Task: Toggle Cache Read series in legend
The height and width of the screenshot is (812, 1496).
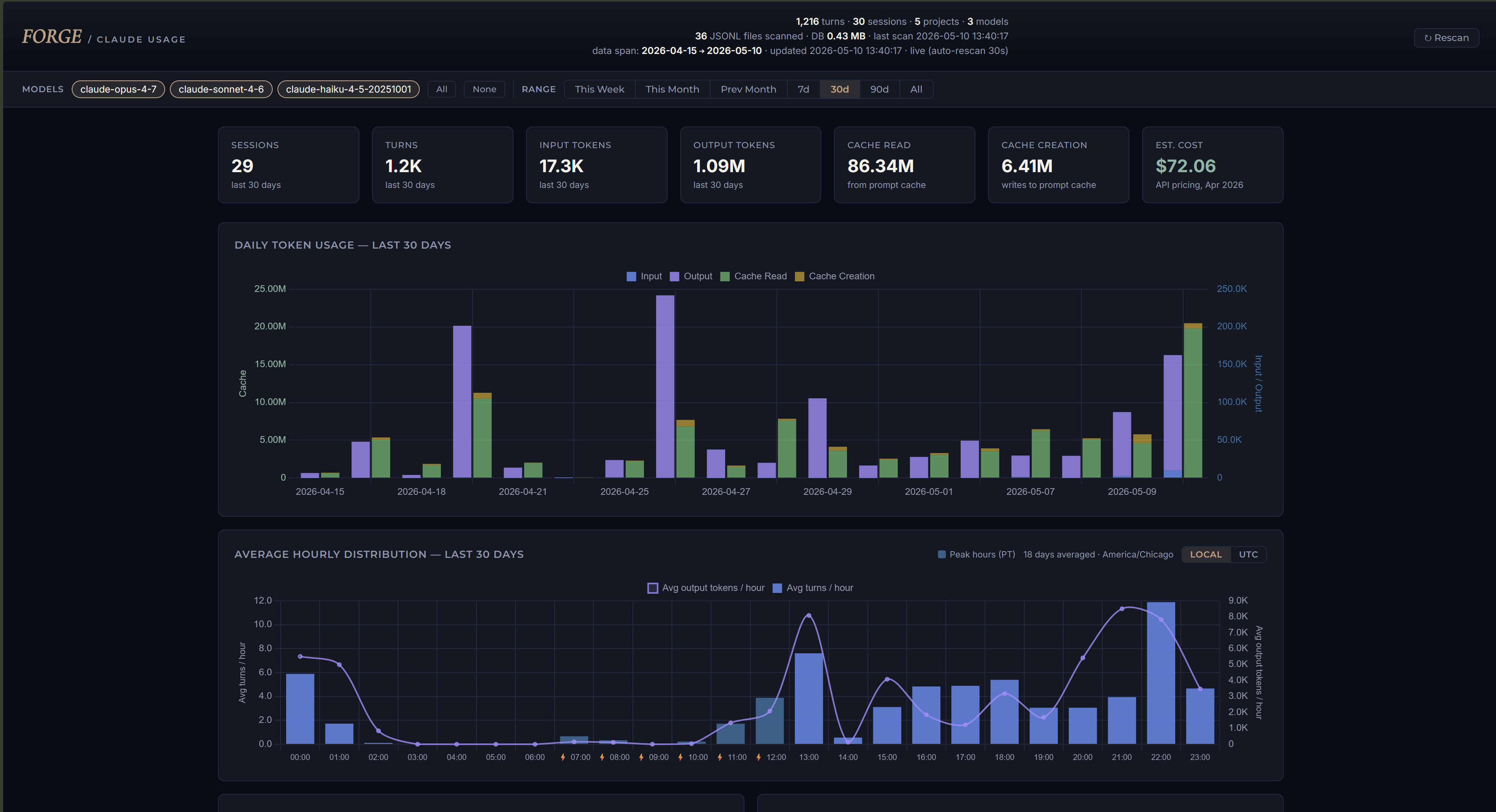Action: (754, 276)
